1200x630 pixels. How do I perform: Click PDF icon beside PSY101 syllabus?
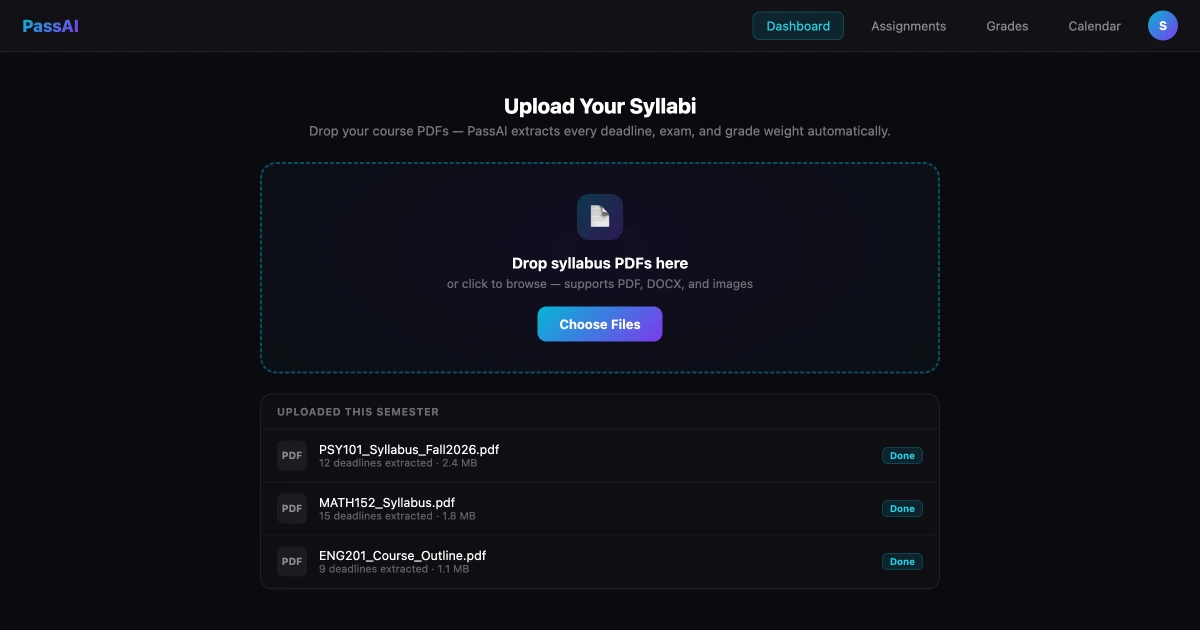point(292,455)
